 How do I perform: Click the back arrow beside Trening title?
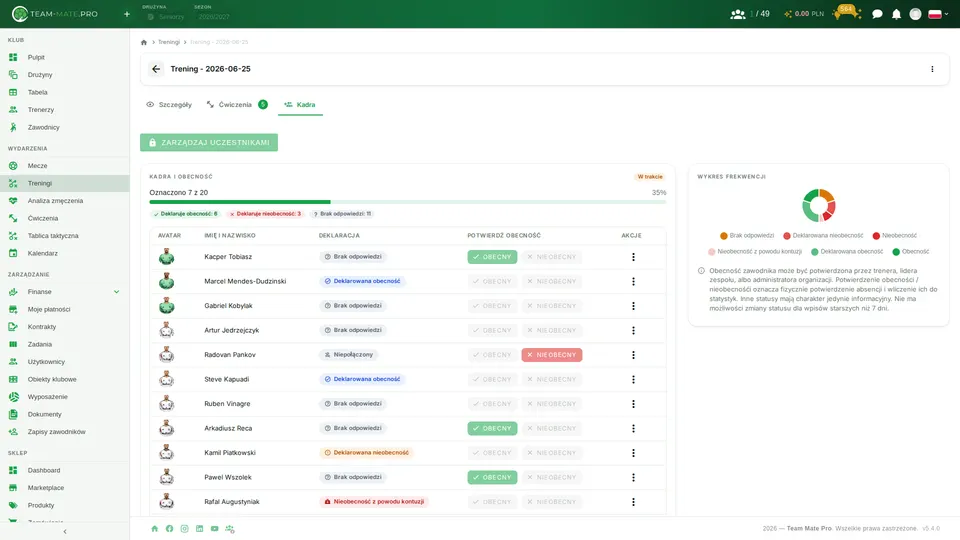[x=156, y=69]
